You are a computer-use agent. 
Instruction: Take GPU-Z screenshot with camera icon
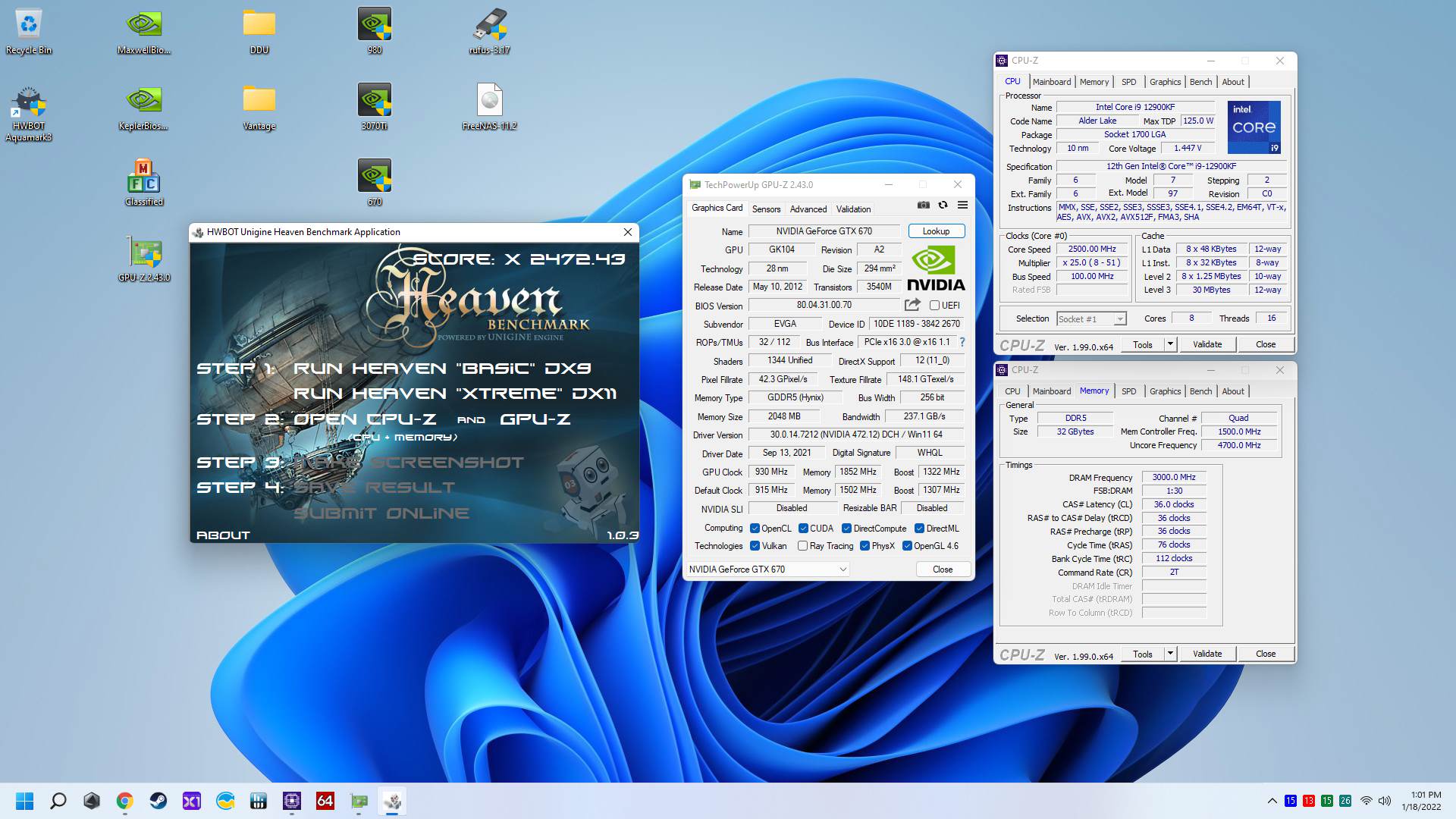click(x=923, y=206)
